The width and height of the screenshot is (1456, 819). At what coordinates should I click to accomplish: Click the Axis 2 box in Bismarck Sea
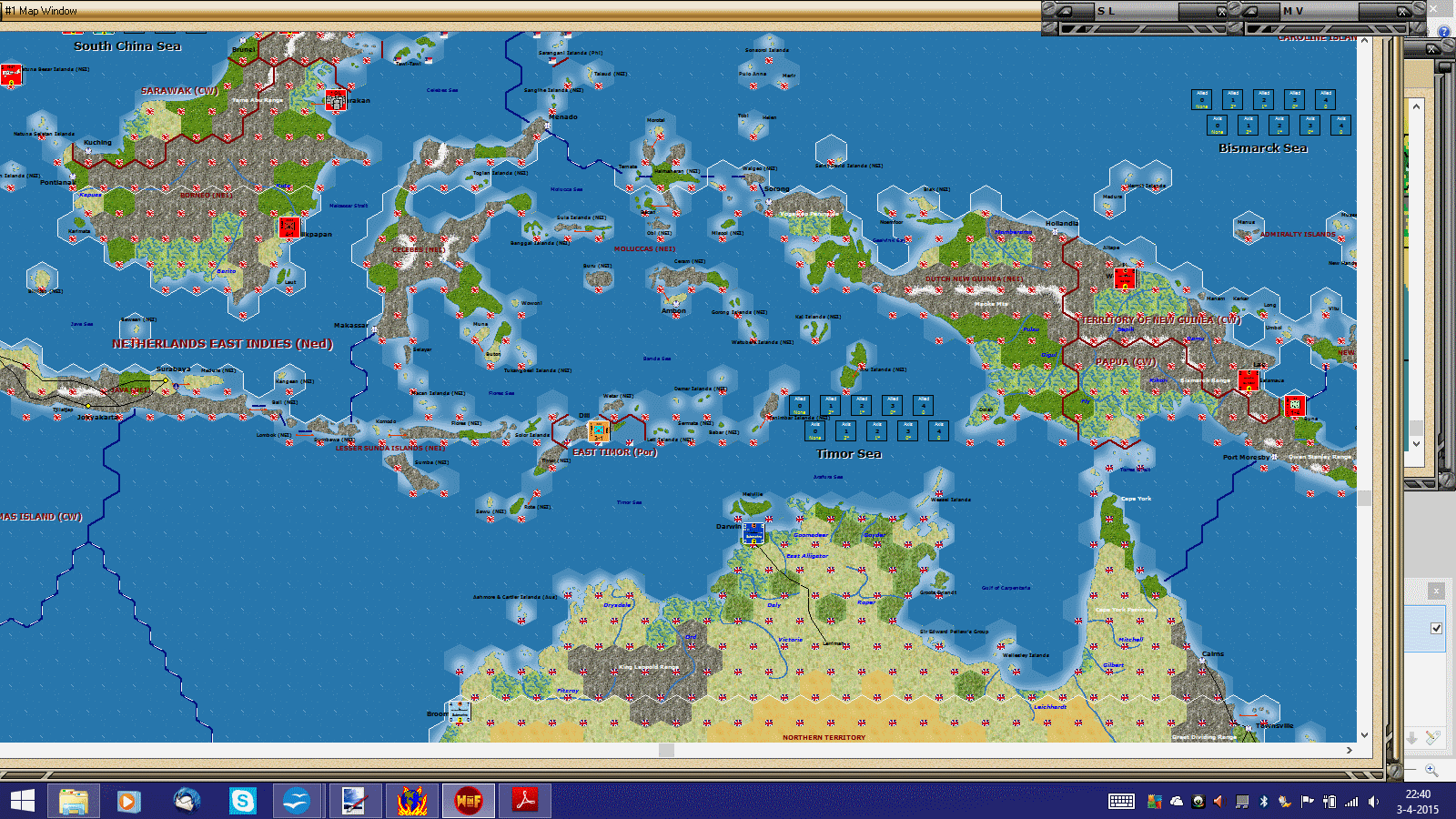pos(1279,125)
